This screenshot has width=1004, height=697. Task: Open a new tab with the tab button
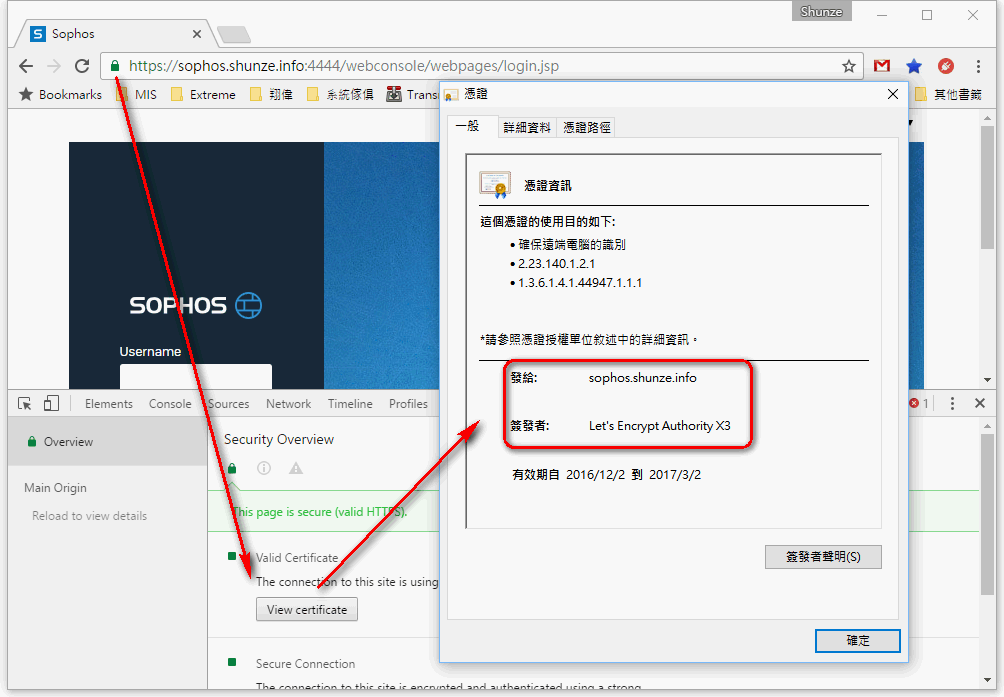point(234,35)
